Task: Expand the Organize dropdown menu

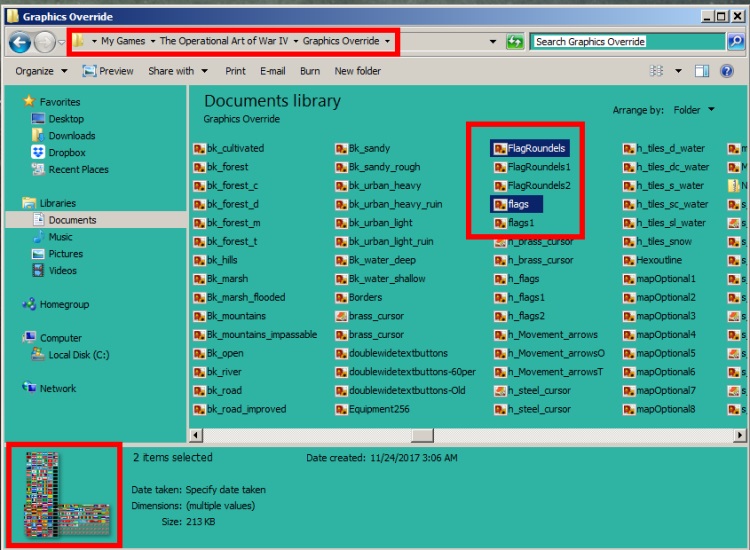Action: (x=41, y=71)
